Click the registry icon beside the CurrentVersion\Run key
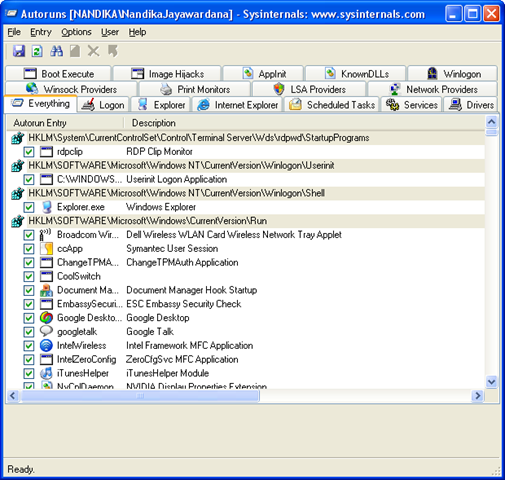This screenshot has height=480, width=505. 18,221
